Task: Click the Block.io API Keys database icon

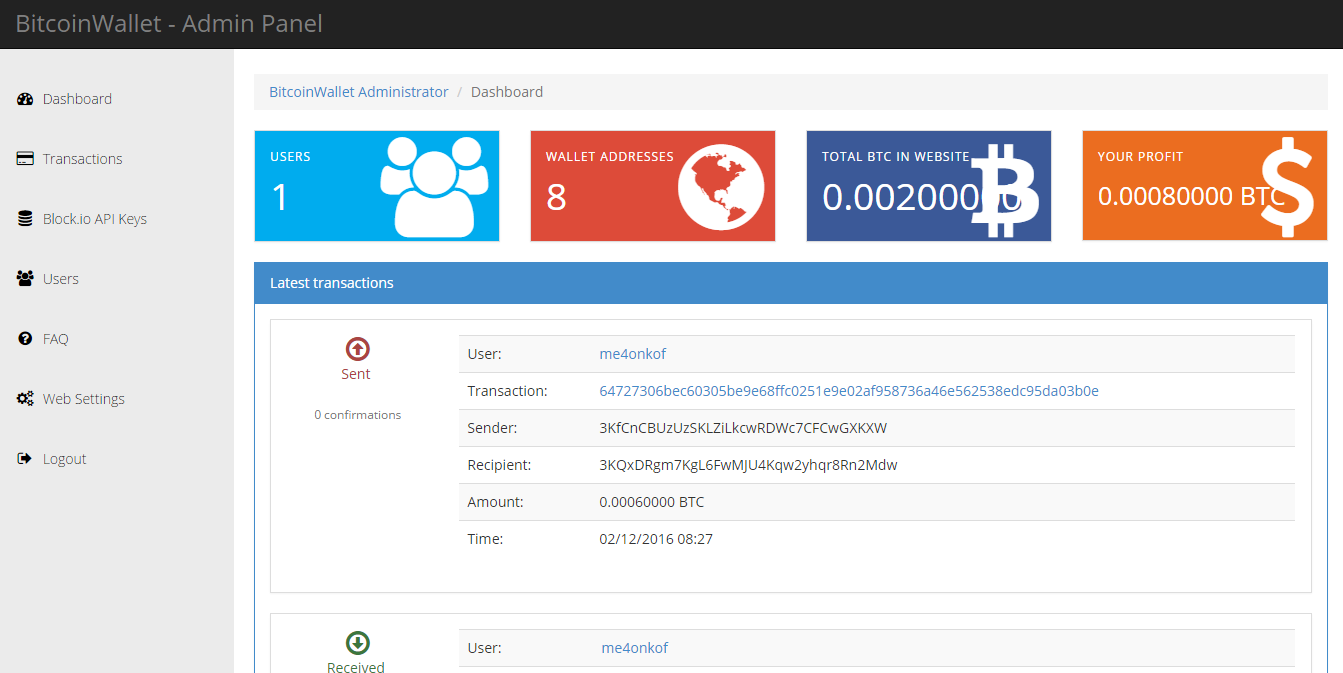Action: (x=25, y=219)
